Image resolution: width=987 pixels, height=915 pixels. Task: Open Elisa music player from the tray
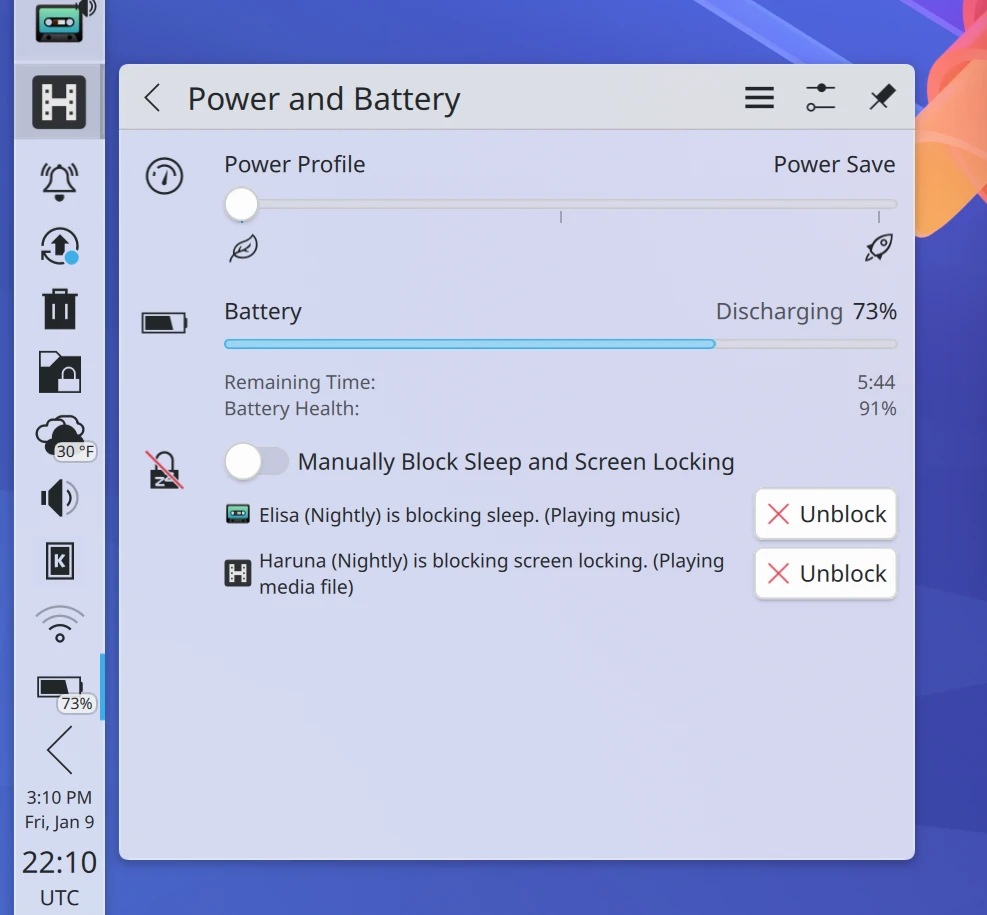coord(59,27)
